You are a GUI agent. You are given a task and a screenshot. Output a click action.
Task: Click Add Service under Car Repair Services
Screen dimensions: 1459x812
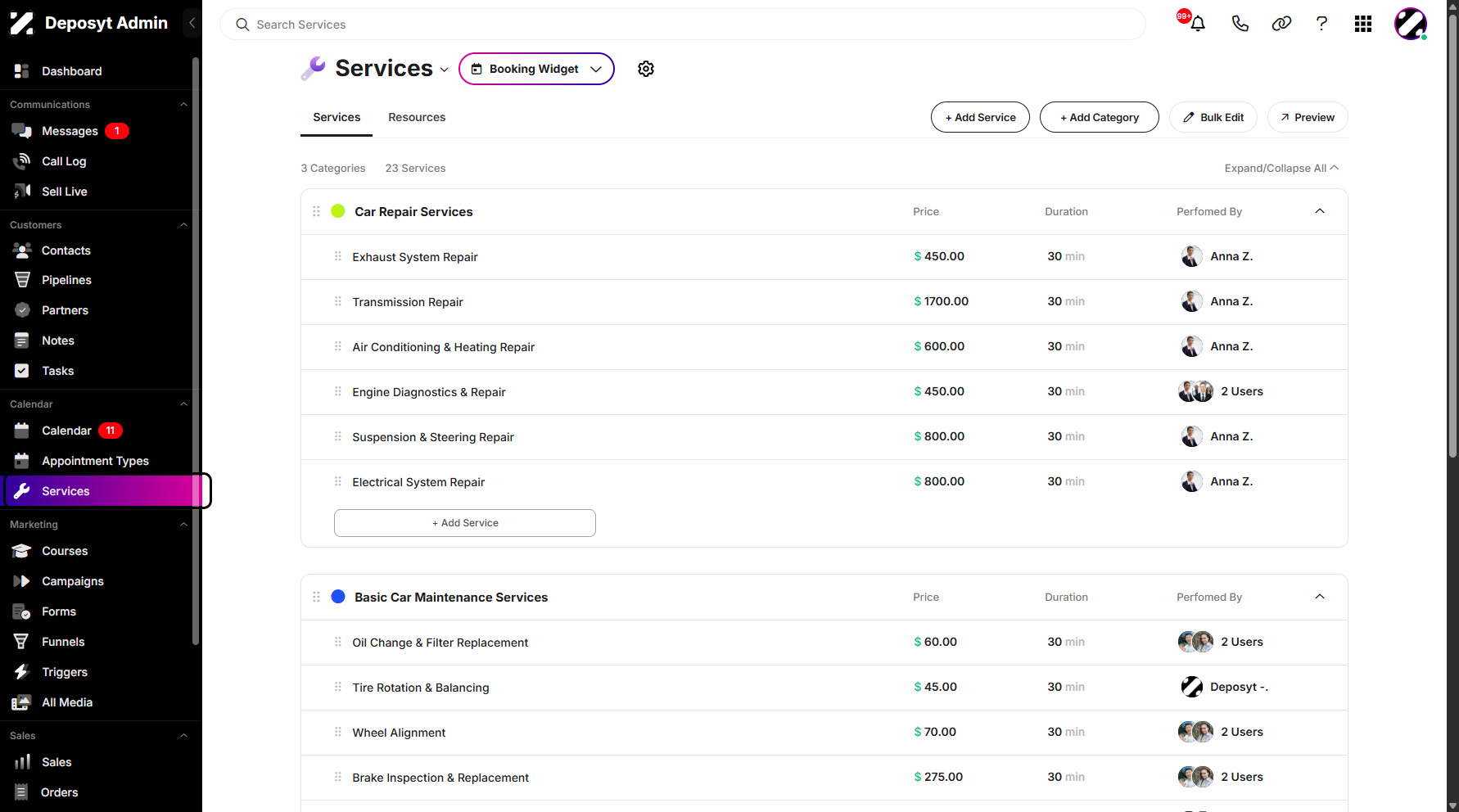[x=465, y=523]
